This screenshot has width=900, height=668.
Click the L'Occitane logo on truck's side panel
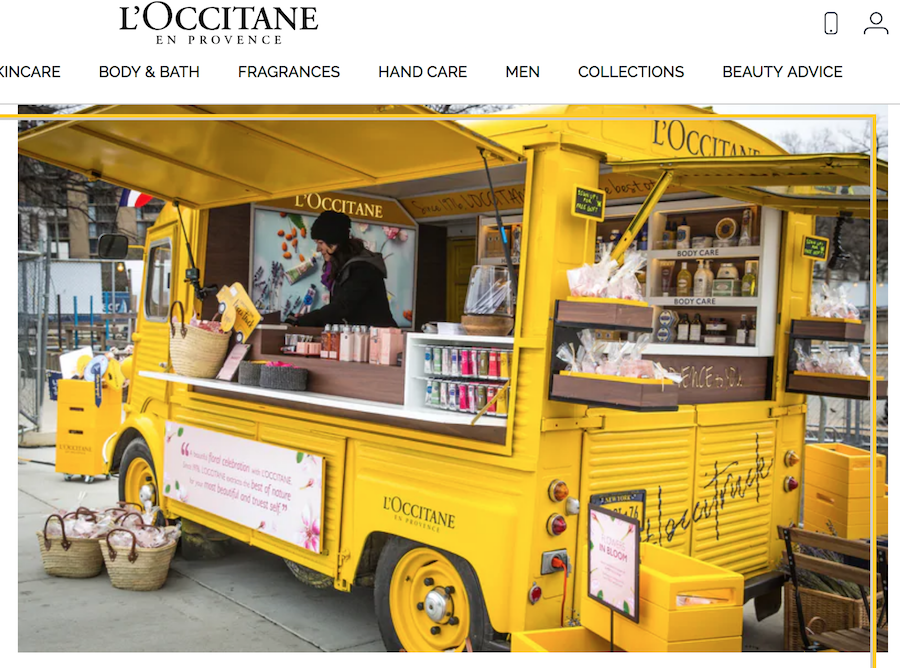tap(419, 514)
